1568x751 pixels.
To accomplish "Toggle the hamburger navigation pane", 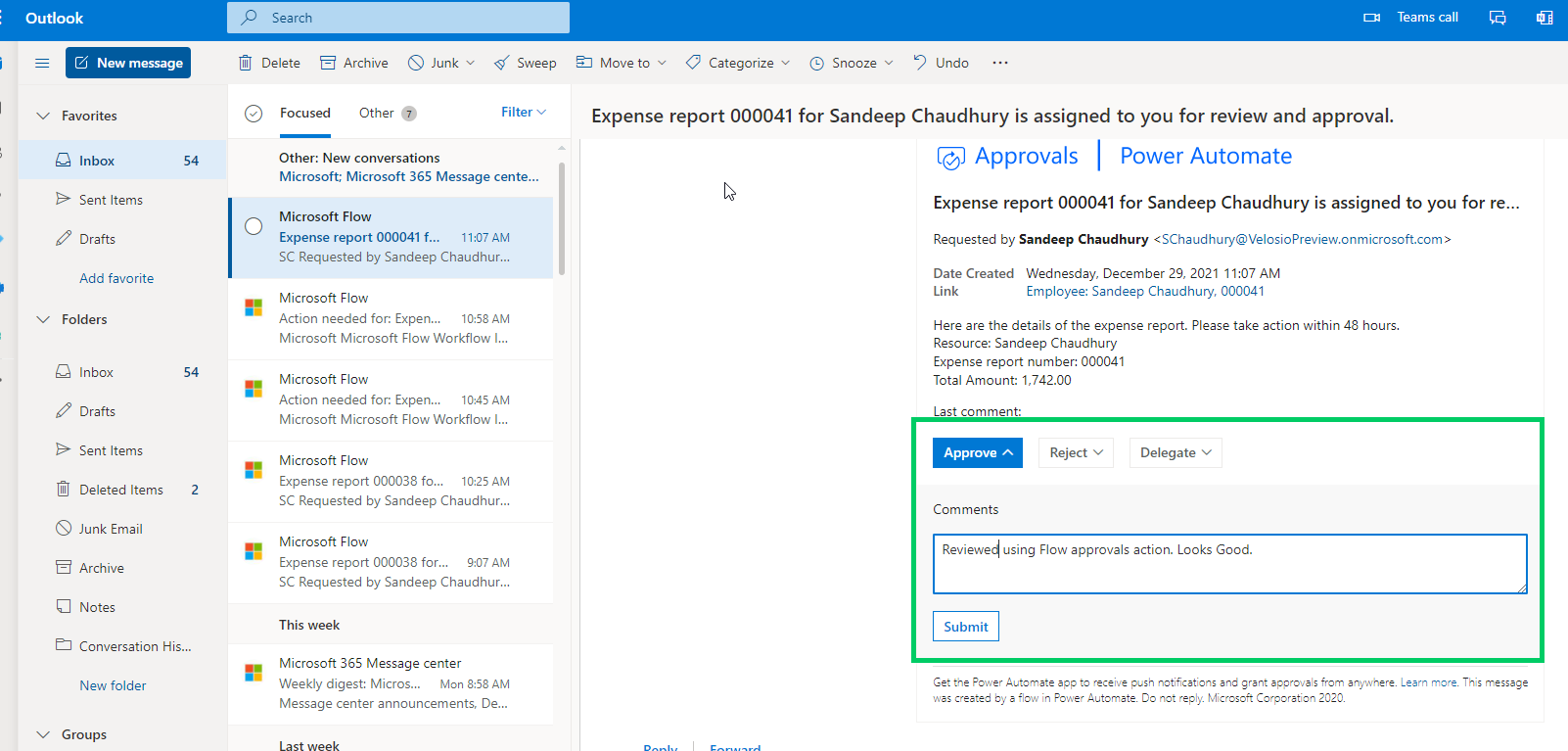I will [x=42, y=63].
